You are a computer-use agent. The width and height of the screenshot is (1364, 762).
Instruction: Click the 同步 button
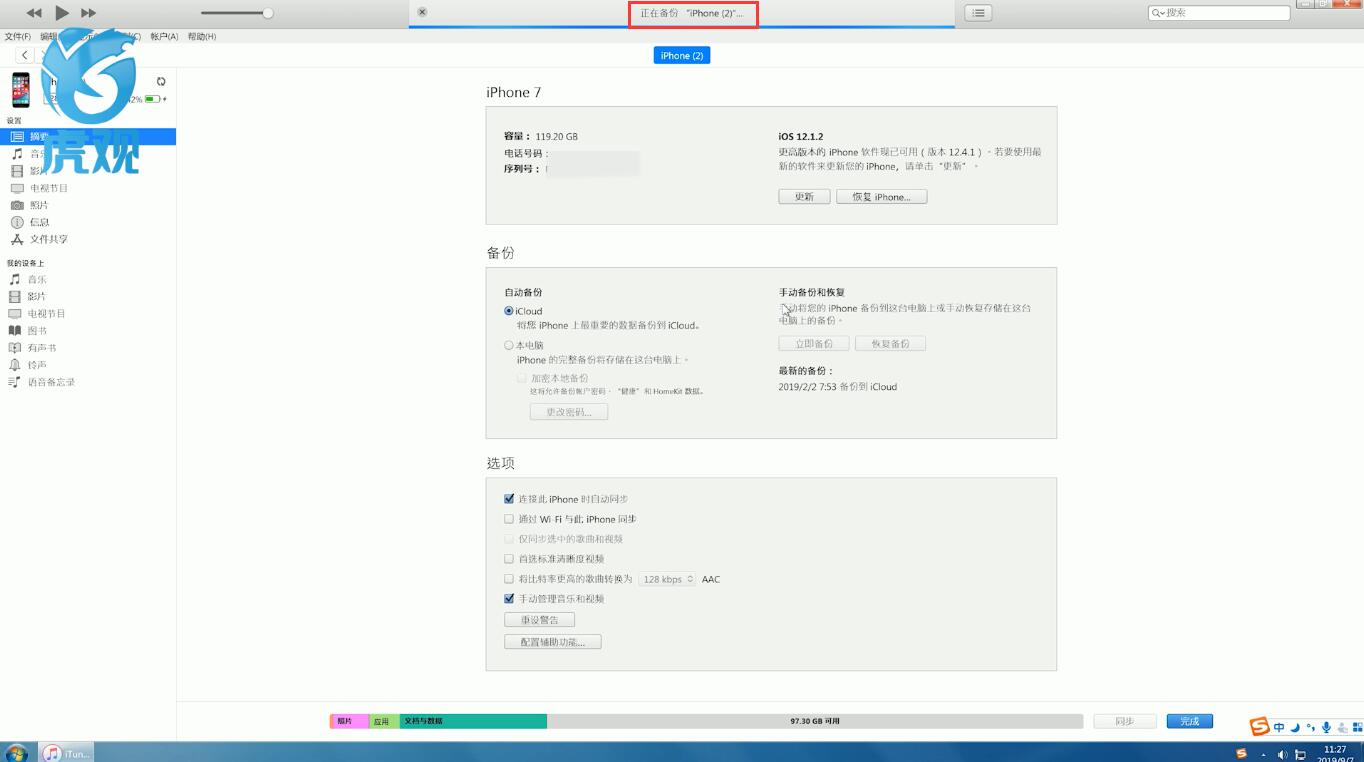(1125, 721)
